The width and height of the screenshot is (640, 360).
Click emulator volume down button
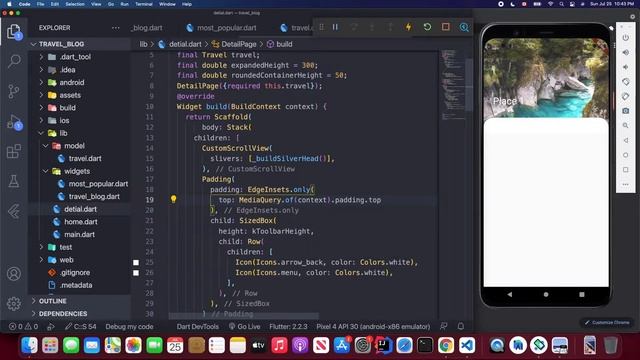626,67
